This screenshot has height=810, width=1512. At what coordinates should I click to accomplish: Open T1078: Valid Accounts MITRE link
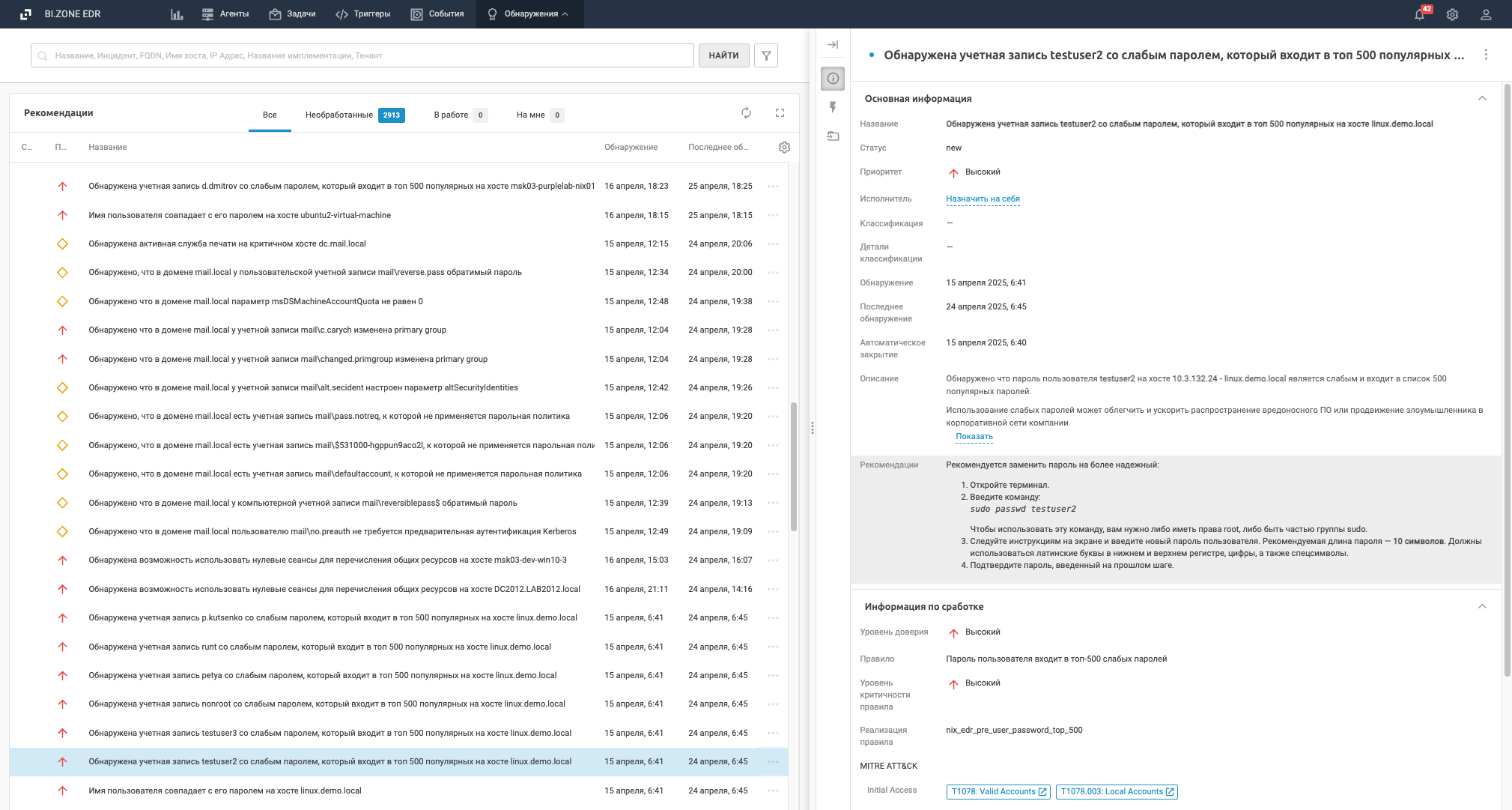point(998,791)
